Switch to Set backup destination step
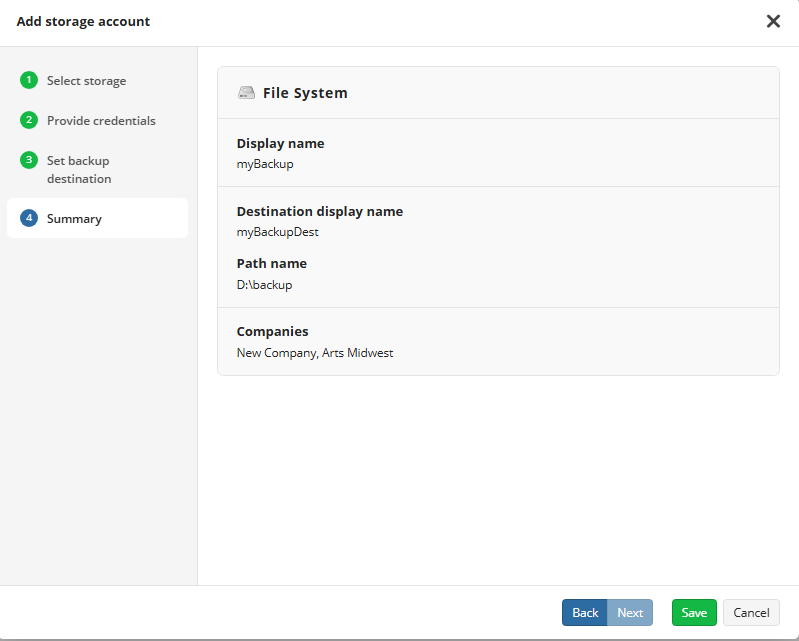Viewport: 799px width, 641px height. click(x=79, y=170)
